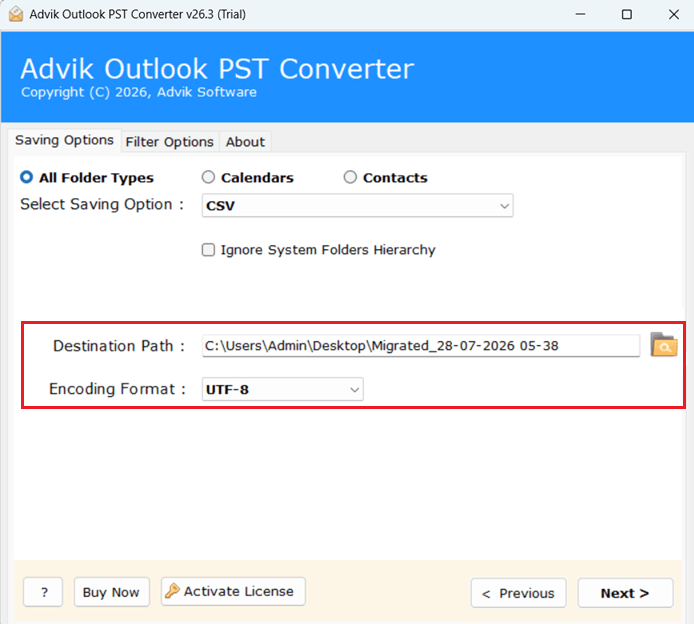This screenshot has width=694, height=624.
Task: Click the Activate License button
Action: tap(233, 591)
